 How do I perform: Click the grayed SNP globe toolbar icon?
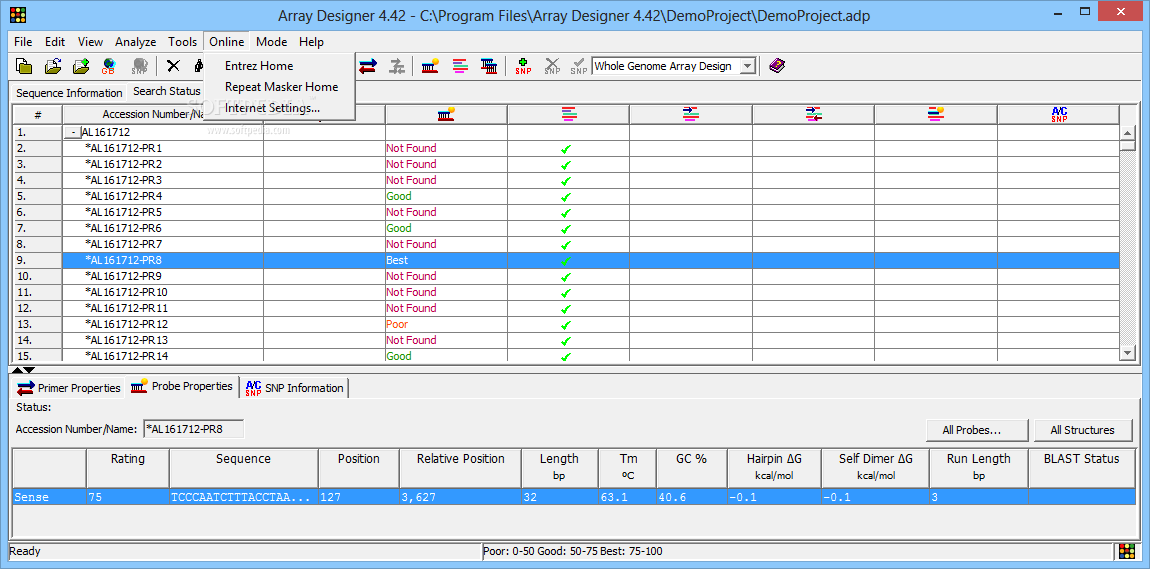tap(139, 66)
